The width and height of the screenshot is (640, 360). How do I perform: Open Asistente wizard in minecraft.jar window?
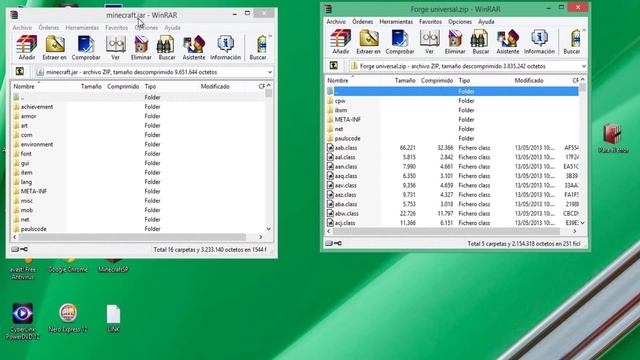pyautogui.click(x=194, y=48)
